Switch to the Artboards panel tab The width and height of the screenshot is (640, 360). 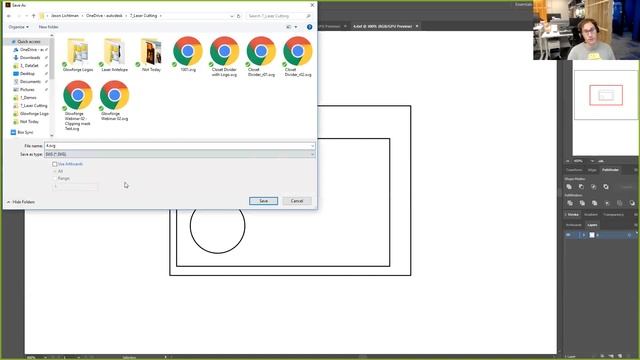[x=573, y=225]
